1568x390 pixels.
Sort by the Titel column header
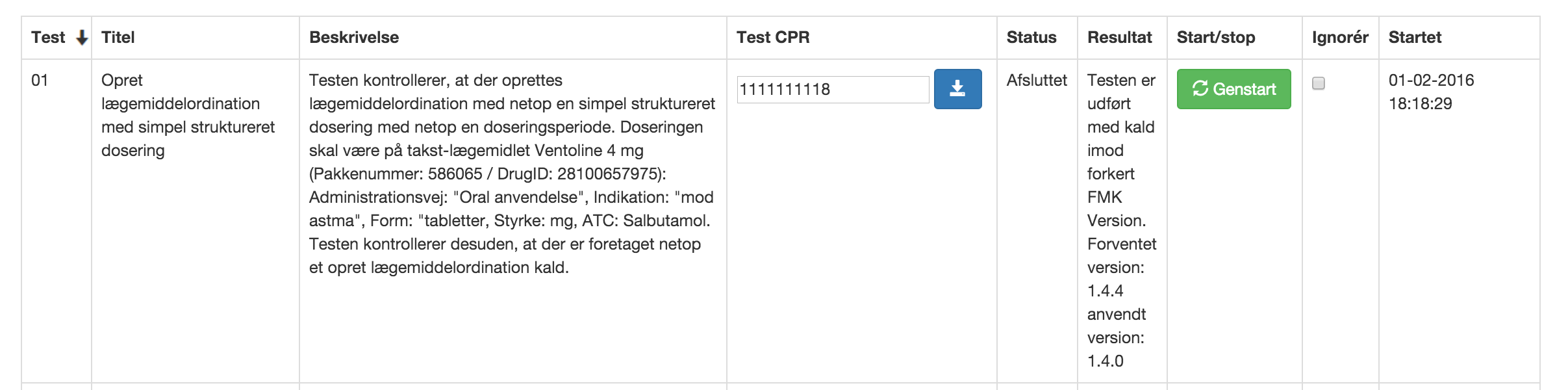[x=118, y=38]
